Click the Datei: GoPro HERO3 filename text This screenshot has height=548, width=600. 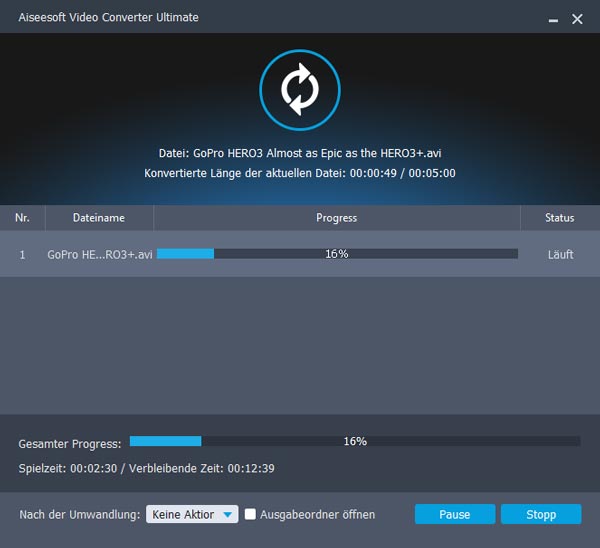pyautogui.click(x=300, y=154)
